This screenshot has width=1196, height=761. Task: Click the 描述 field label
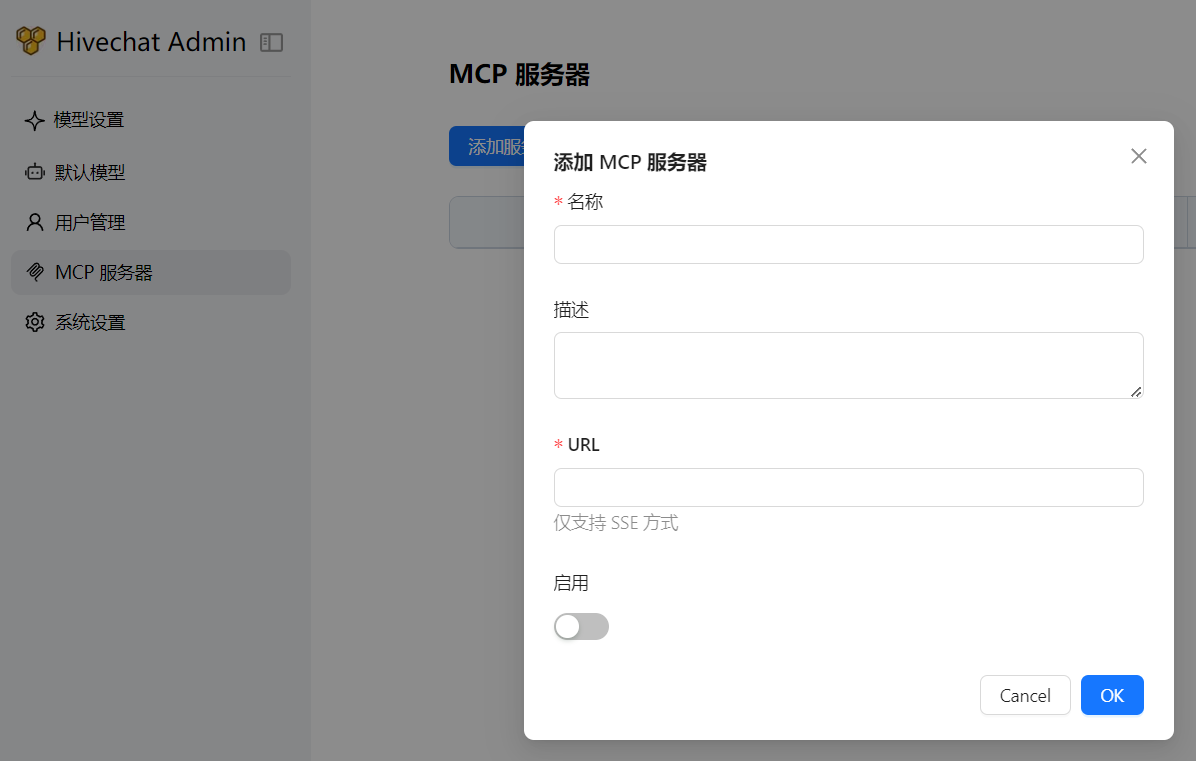(571, 310)
